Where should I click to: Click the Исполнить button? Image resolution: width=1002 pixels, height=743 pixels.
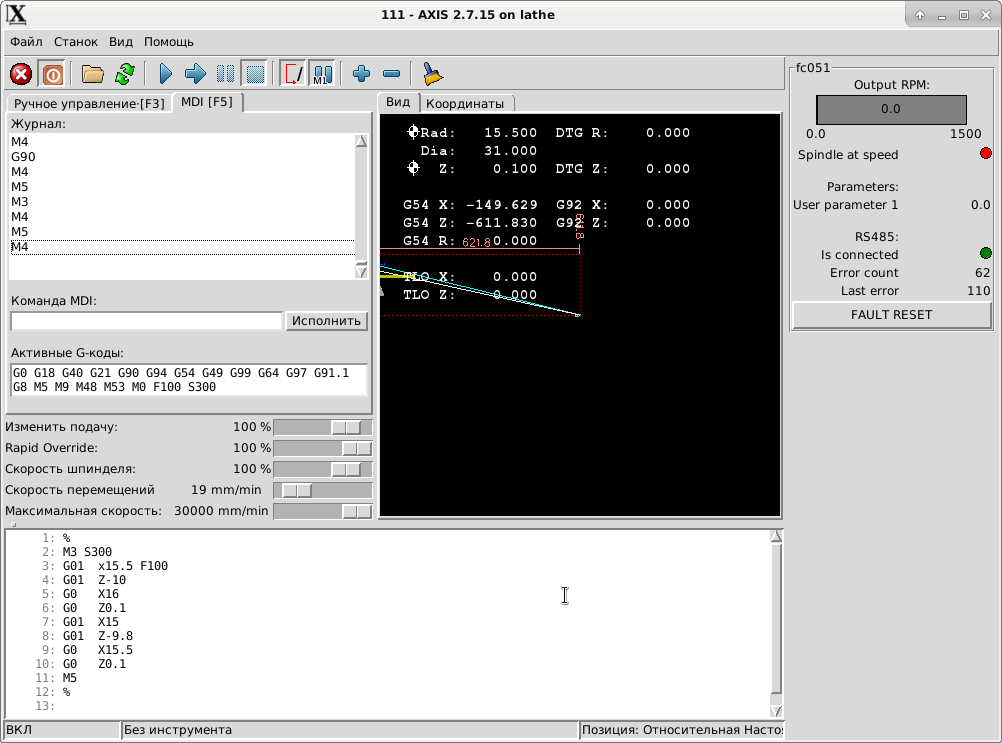click(327, 321)
